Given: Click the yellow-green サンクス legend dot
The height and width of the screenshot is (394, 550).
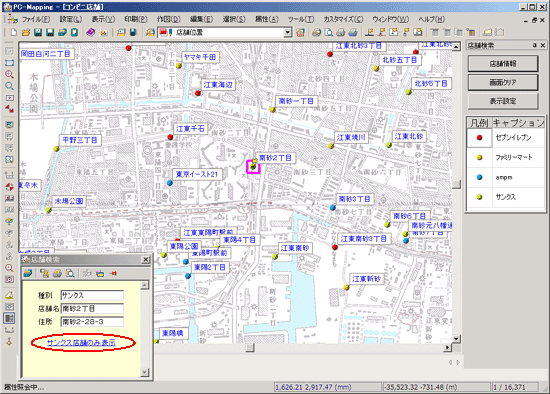Looking at the screenshot, I should click(479, 197).
